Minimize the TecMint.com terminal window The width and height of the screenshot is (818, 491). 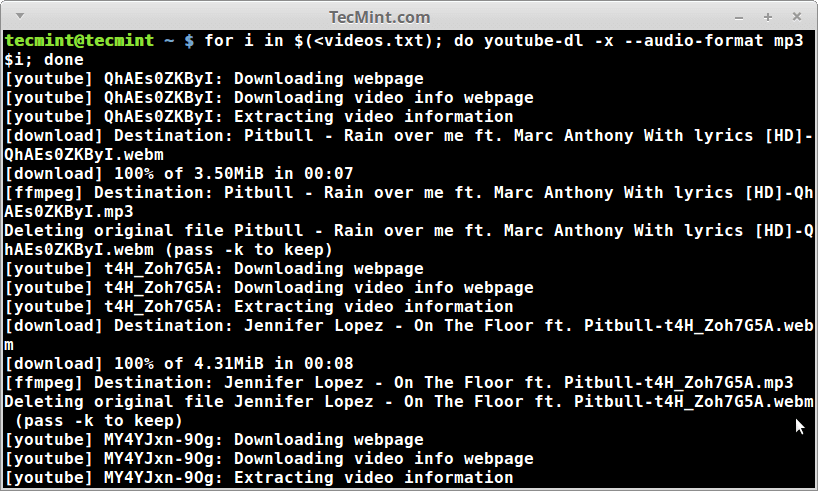pyautogui.click(x=741, y=17)
